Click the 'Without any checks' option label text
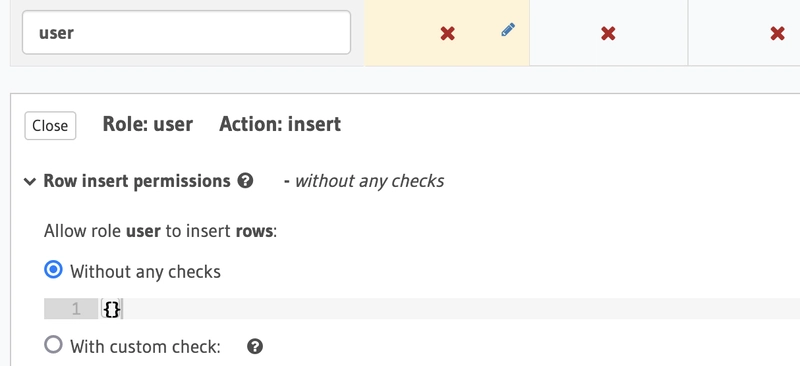 pos(145,272)
